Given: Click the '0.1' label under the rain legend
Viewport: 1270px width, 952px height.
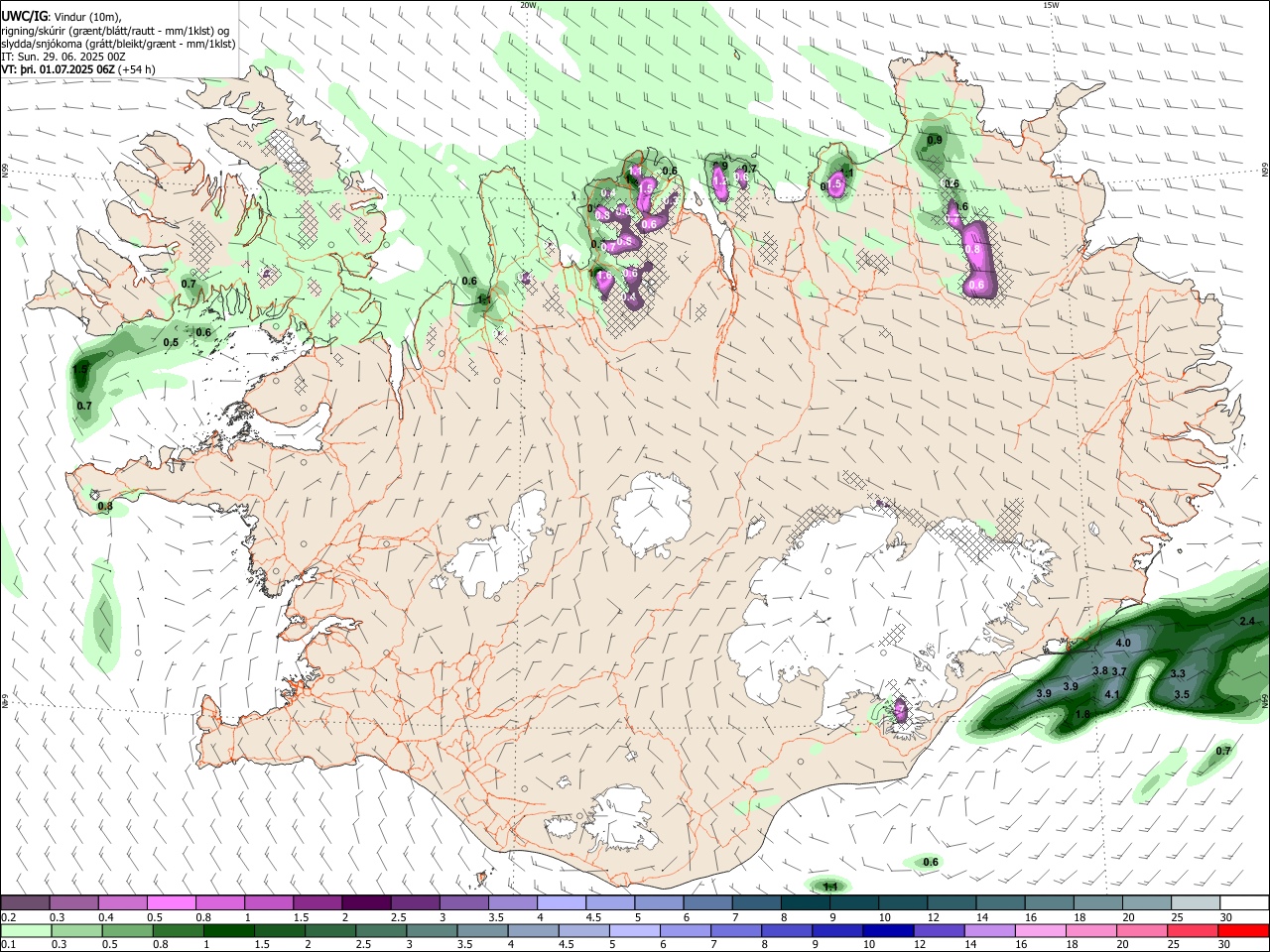Looking at the screenshot, I should click(x=8, y=945).
